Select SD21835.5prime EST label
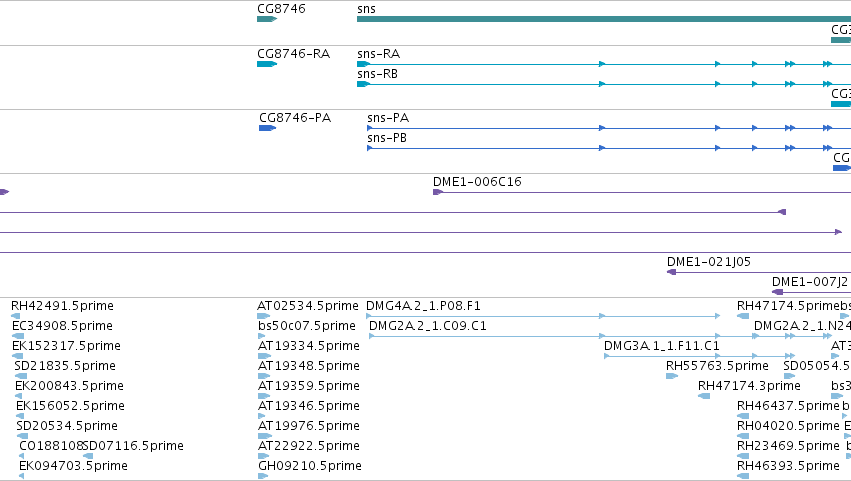This screenshot has height=481, width=851. click(x=65, y=366)
